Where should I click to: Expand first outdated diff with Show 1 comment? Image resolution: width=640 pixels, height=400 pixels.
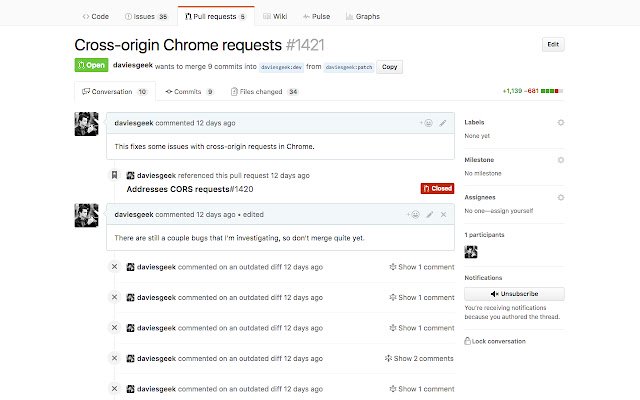coord(422,267)
